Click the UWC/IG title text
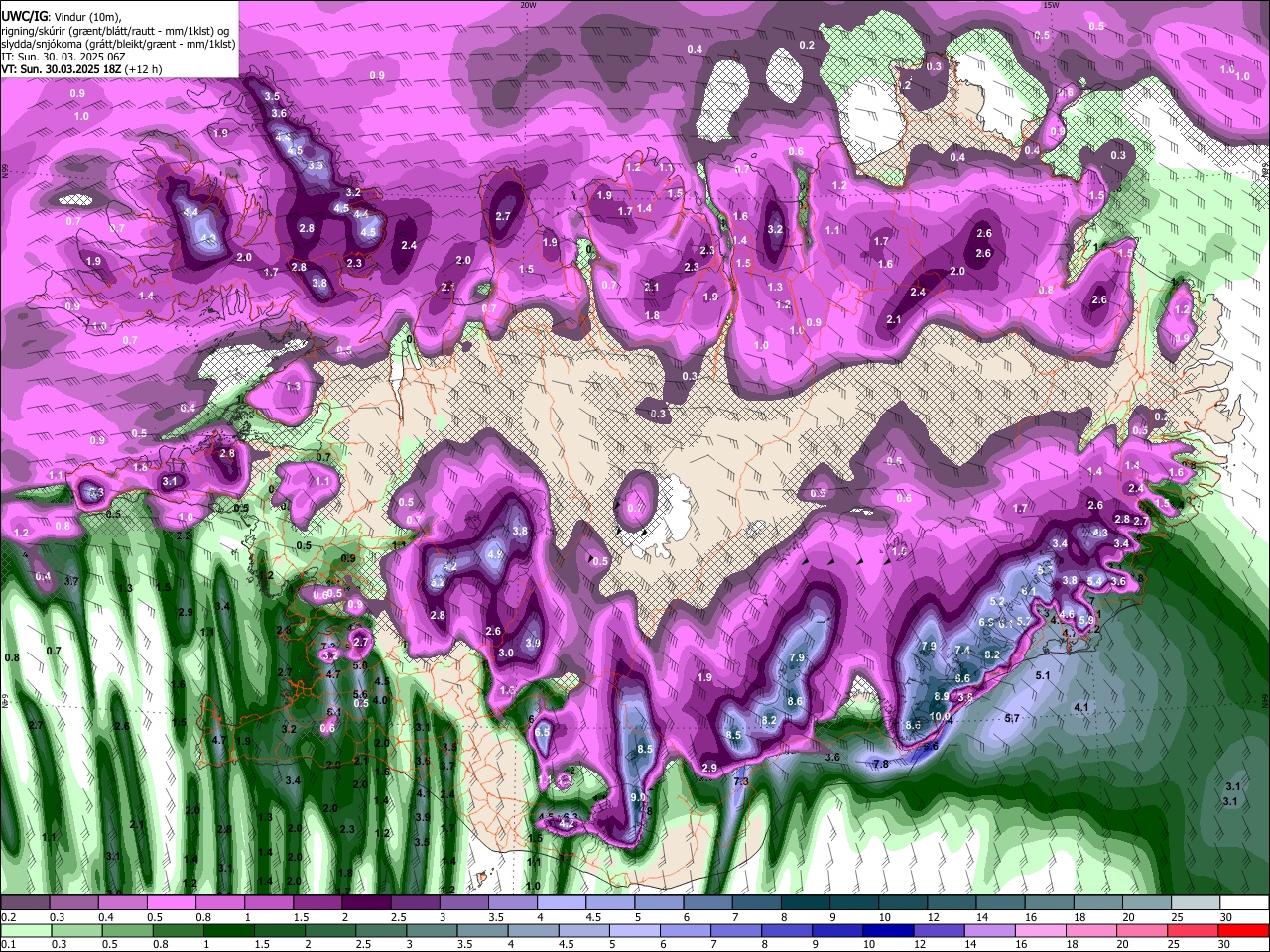This screenshot has height=952, width=1270. tap(25, 17)
